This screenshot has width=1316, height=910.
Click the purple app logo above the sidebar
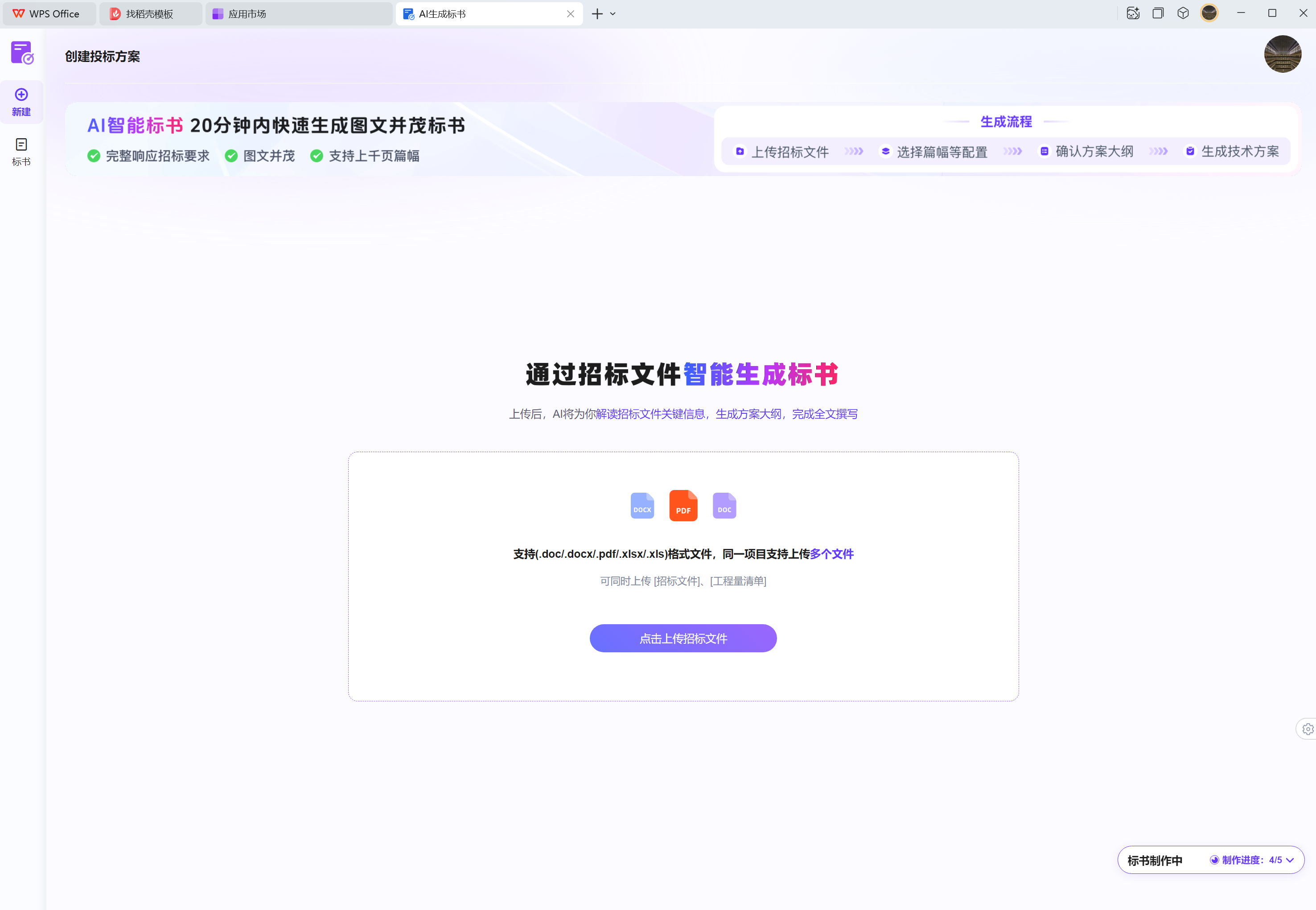[22, 53]
